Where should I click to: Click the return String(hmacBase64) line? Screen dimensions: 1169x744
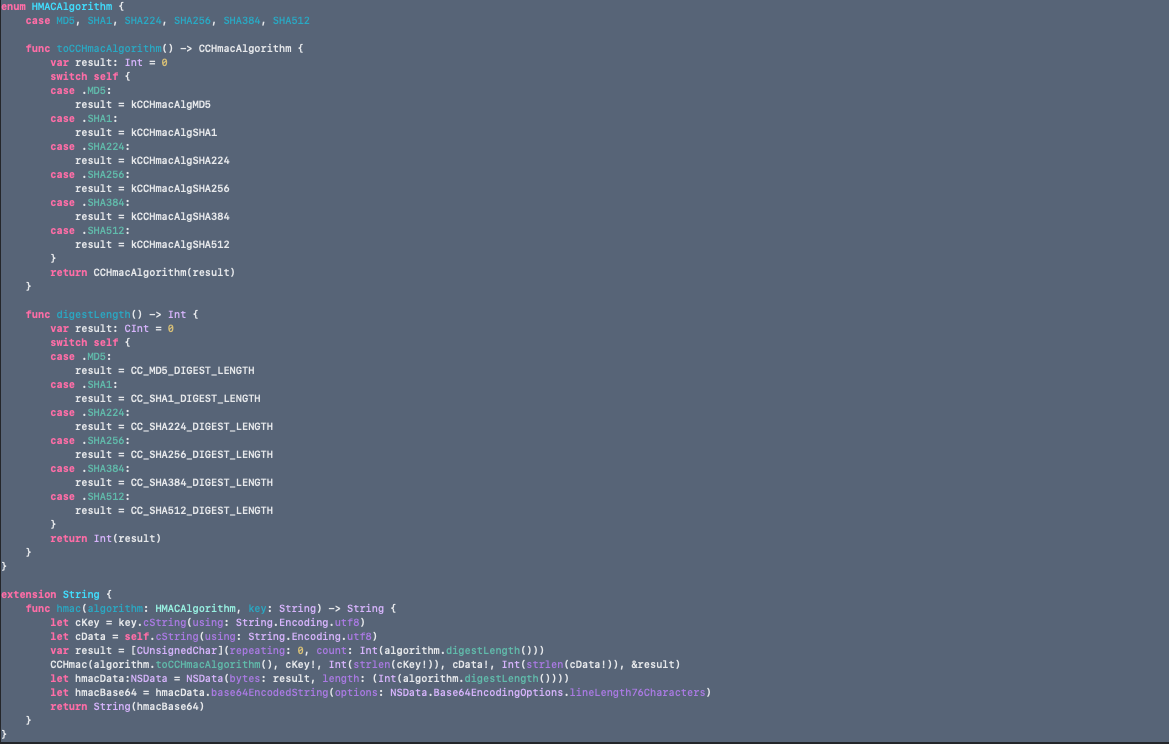point(127,707)
